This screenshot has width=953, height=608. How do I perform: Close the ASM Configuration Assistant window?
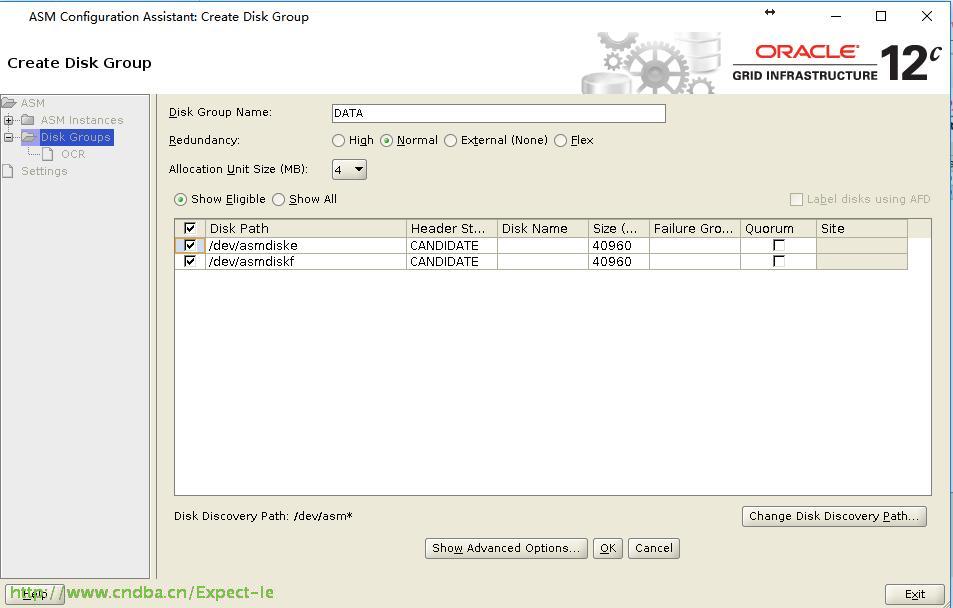click(x=927, y=16)
